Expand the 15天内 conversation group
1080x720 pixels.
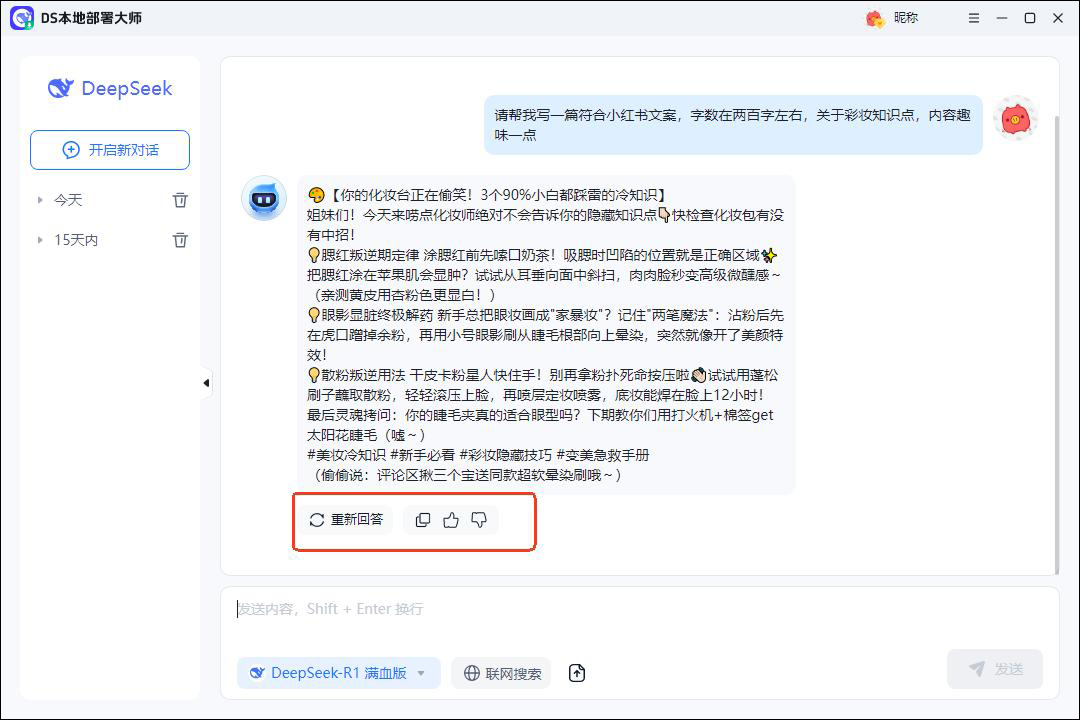pos(40,240)
